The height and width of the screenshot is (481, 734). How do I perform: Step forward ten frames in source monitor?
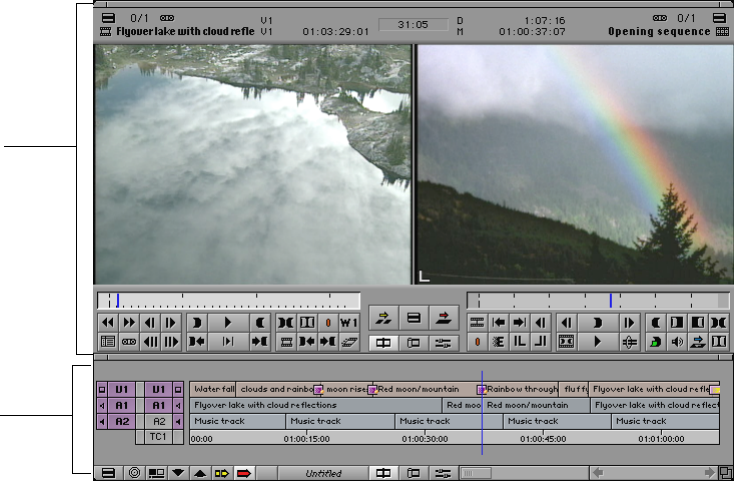tap(171, 342)
